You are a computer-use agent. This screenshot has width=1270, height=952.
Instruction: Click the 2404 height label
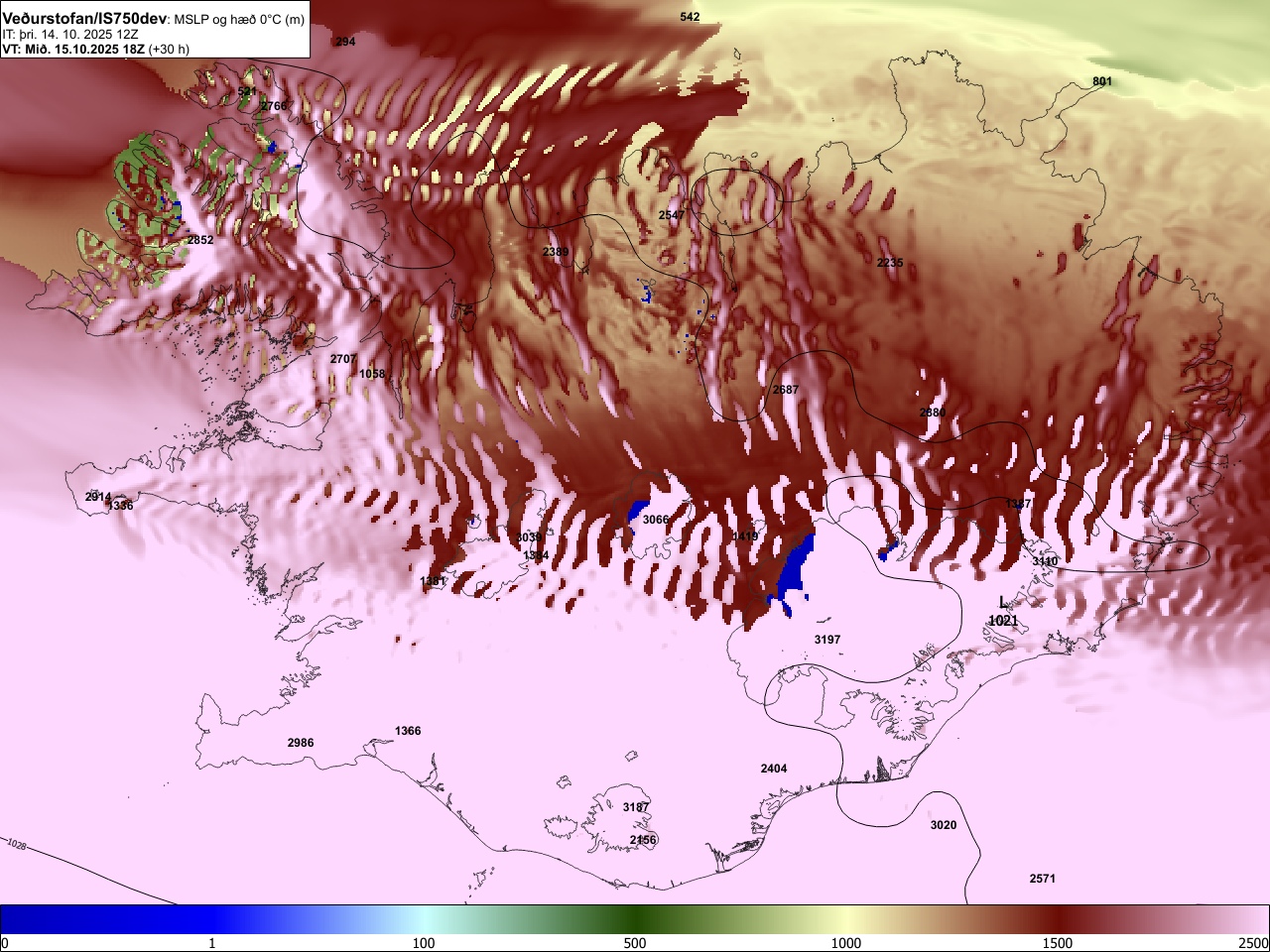point(774,769)
